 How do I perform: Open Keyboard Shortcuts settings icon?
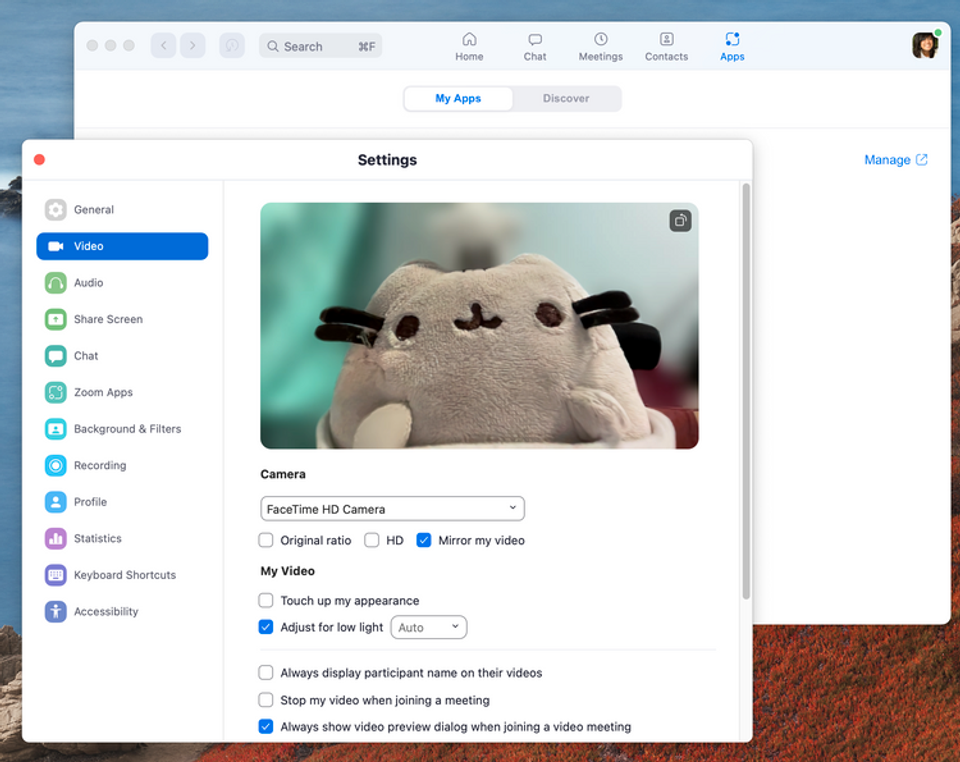(x=55, y=575)
